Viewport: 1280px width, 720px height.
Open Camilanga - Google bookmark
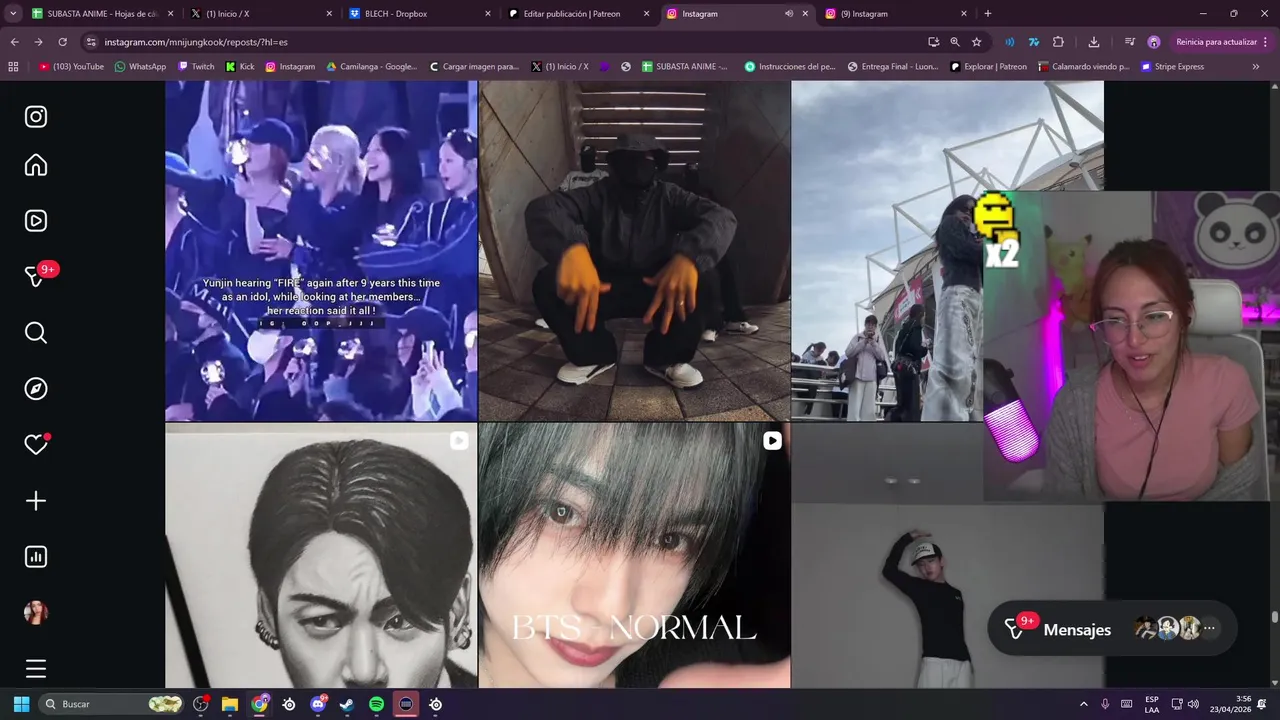[x=372, y=67]
